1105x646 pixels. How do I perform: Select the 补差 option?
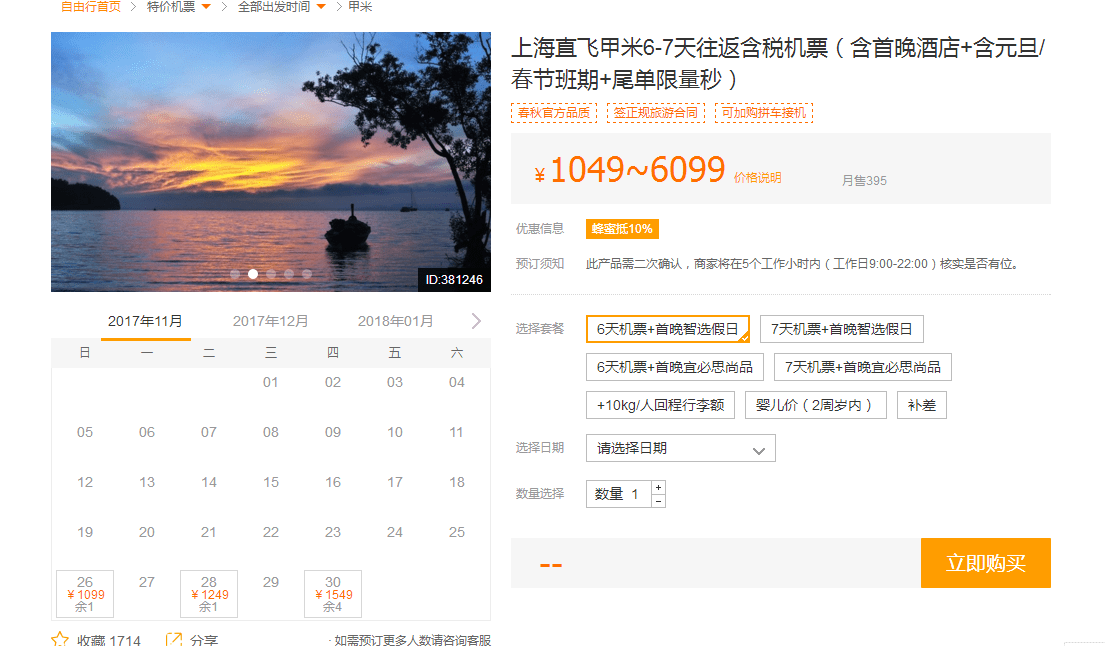click(922, 405)
